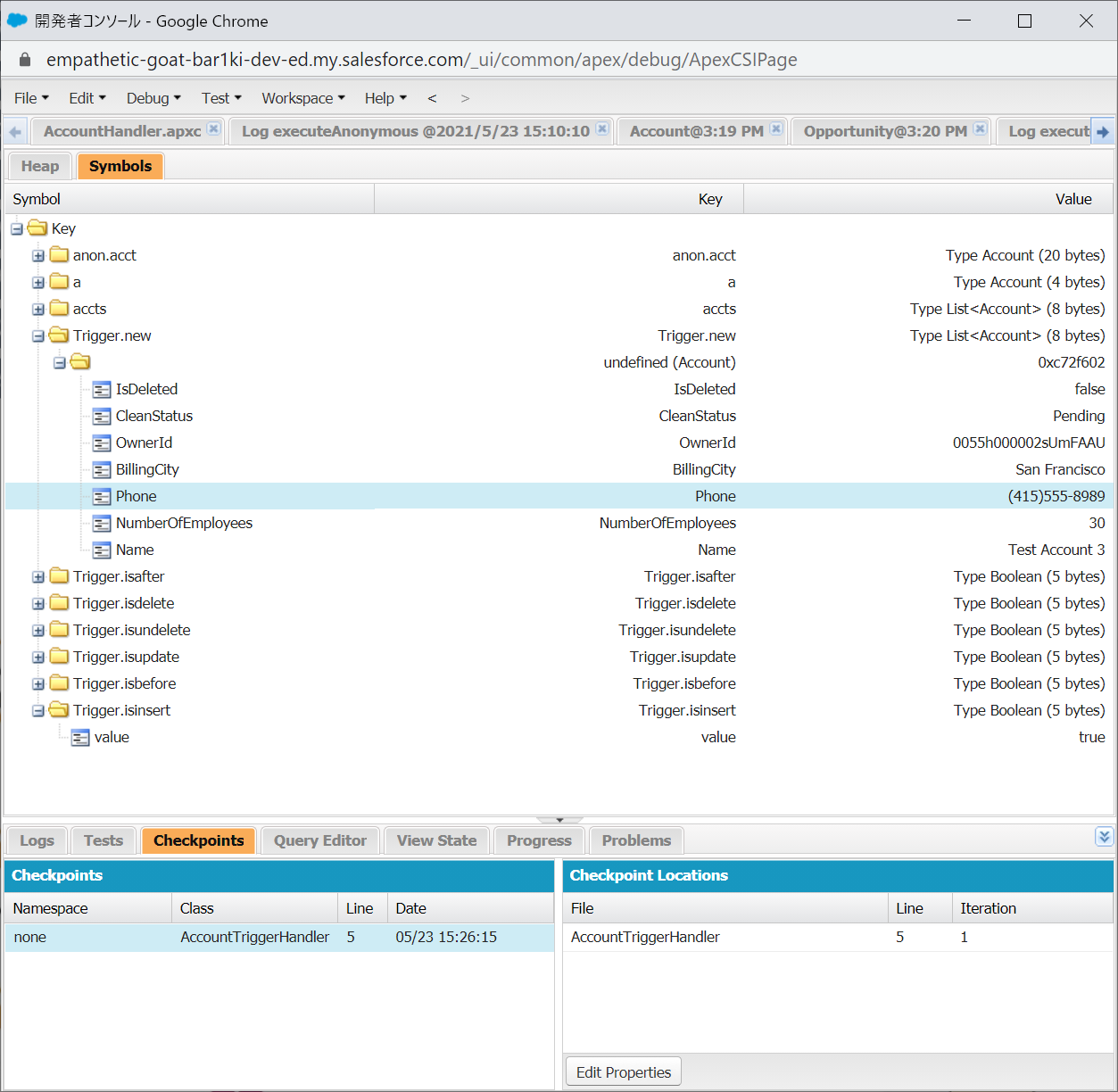
Task: Click the CleanStatus field icon
Action: tap(102, 417)
